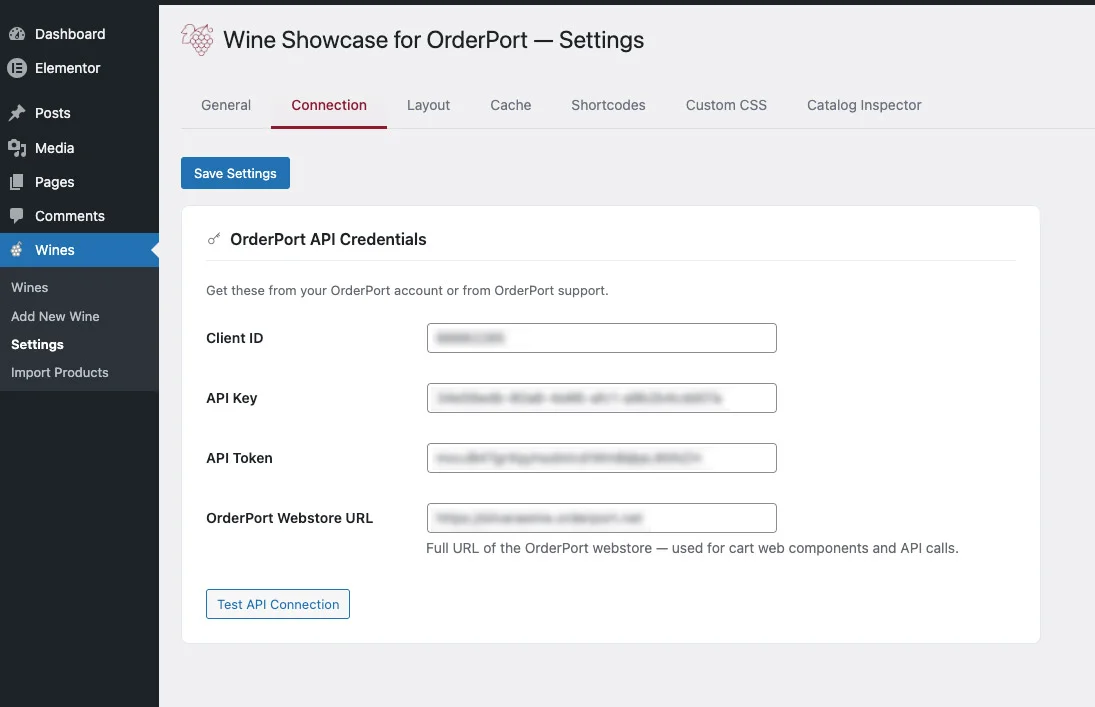Click the Media library icon

click(x=17, y=147)
